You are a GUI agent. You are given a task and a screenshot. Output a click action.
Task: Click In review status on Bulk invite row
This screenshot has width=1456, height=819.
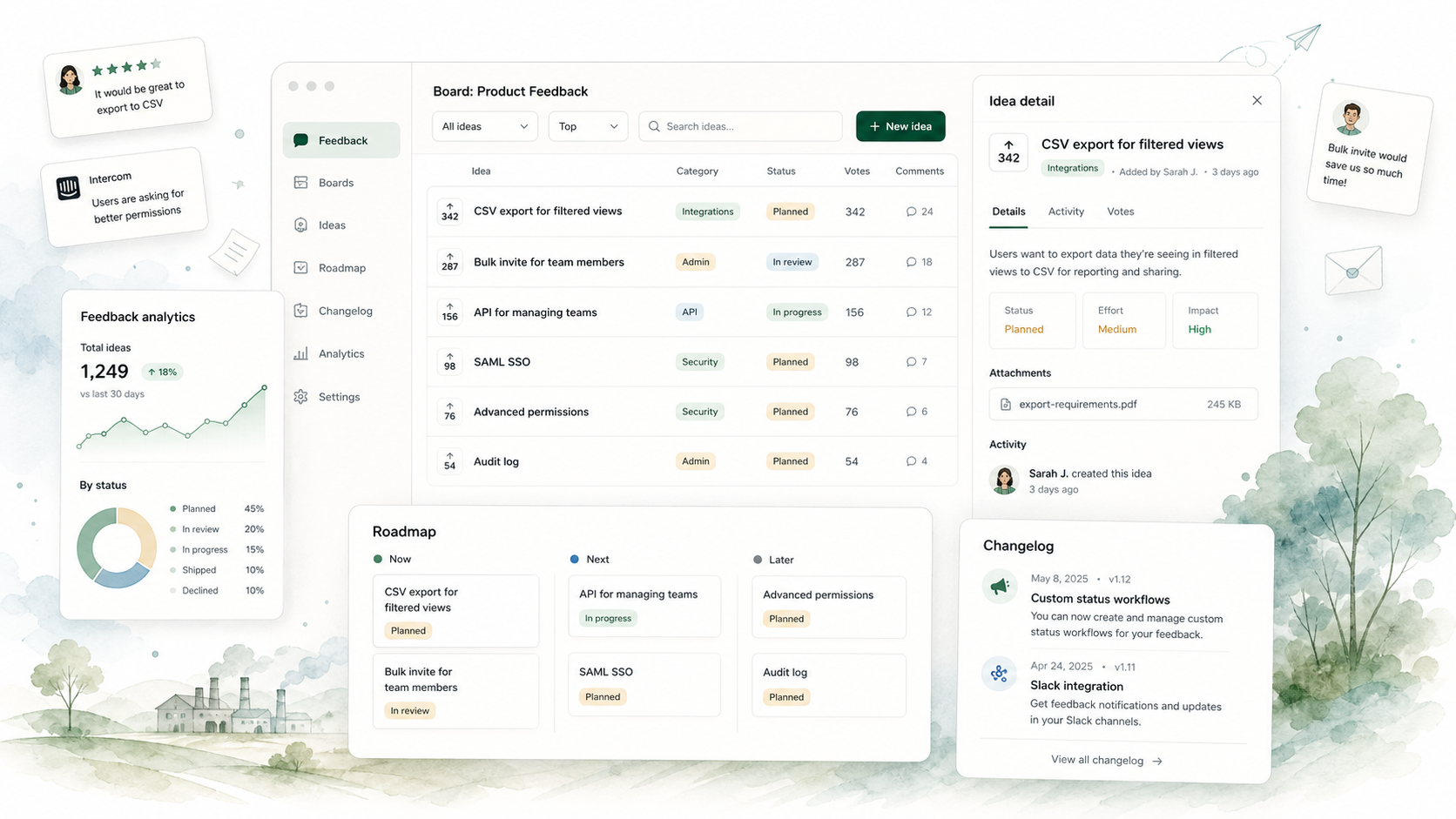(x=792, y=262)
